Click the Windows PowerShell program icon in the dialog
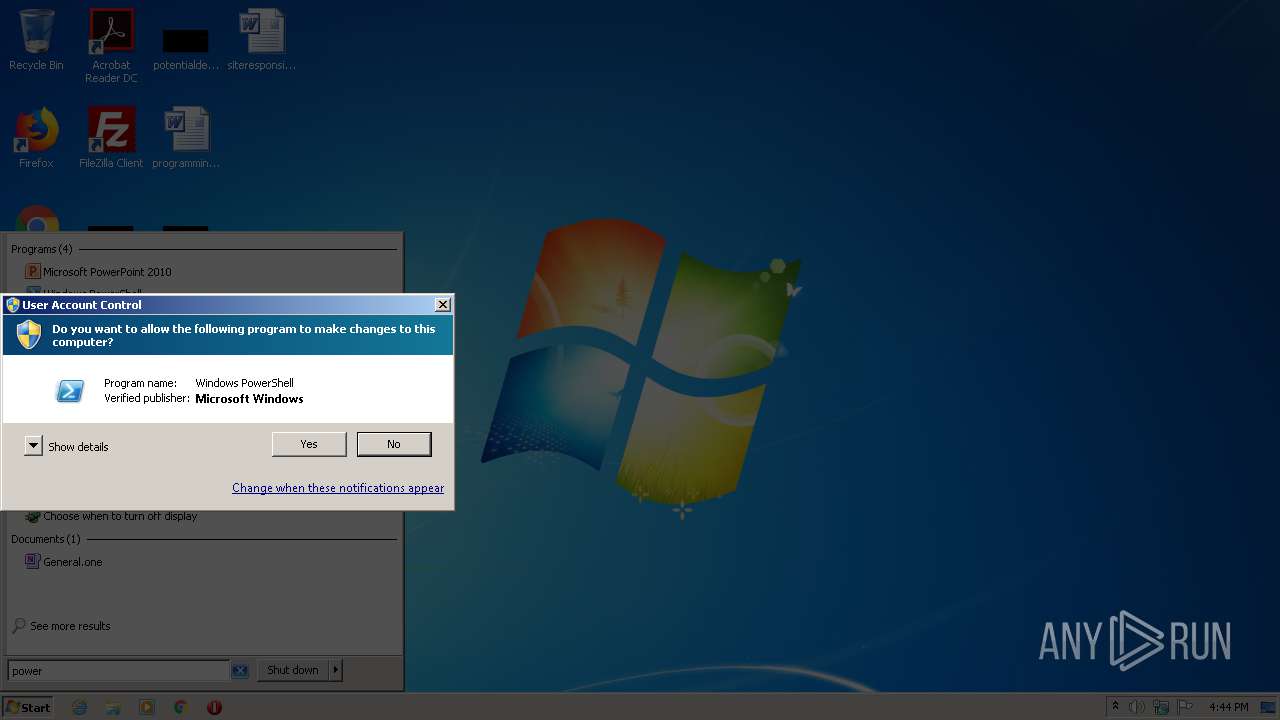Image resolution: width=1280 pixels, height=720 pixels. (70, 391)
